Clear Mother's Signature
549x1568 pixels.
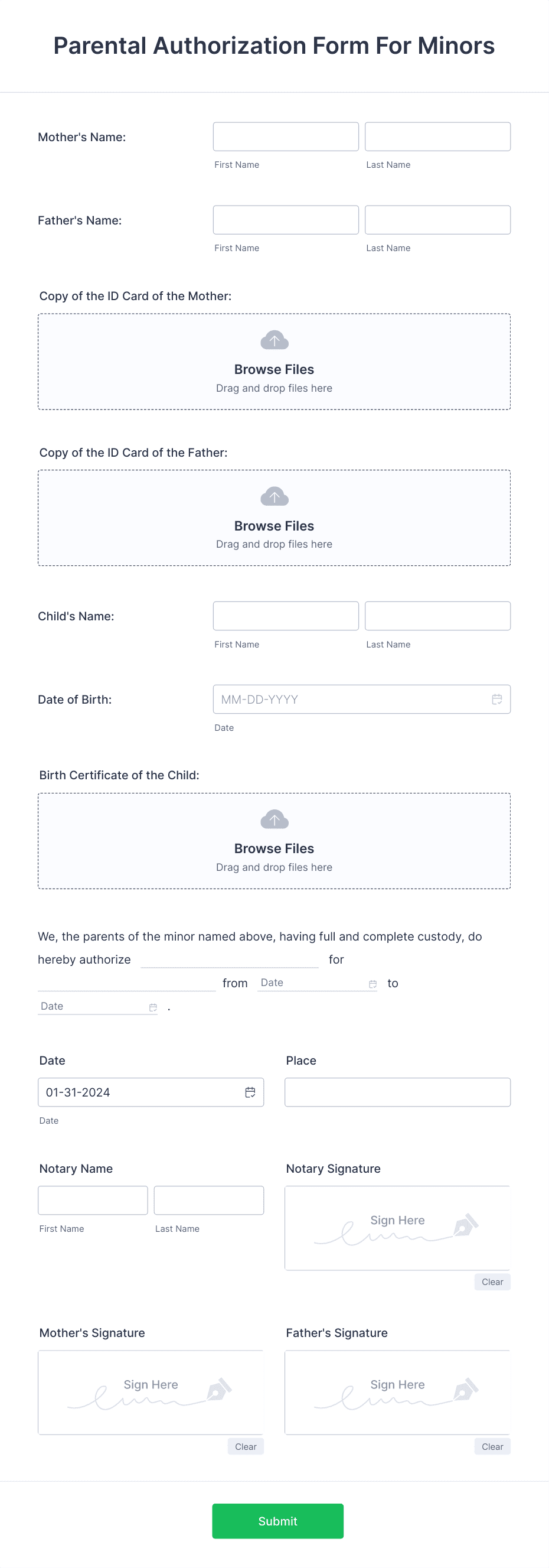(246, 1446)
